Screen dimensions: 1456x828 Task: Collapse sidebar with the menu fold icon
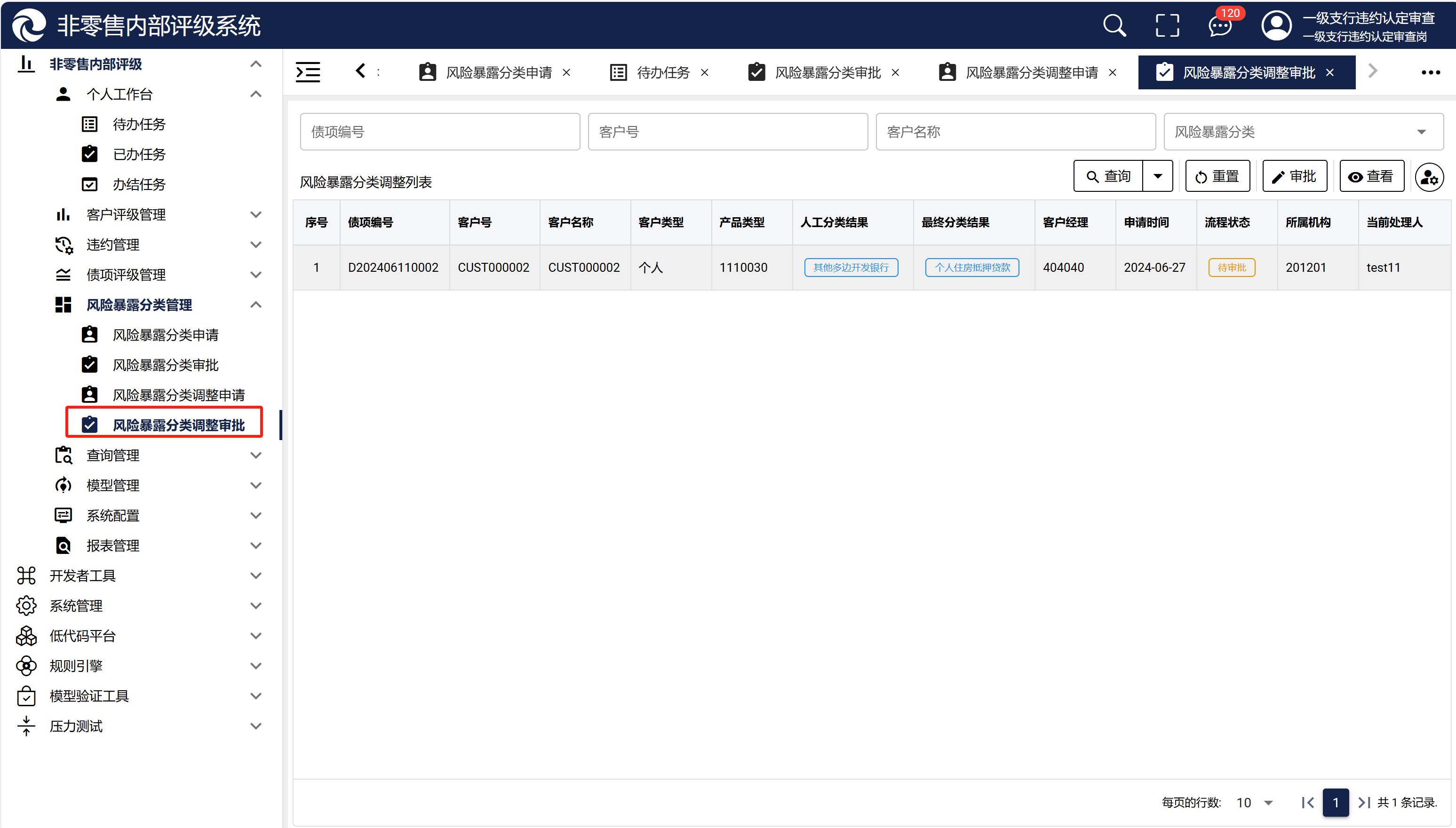(x=308, y=72)
